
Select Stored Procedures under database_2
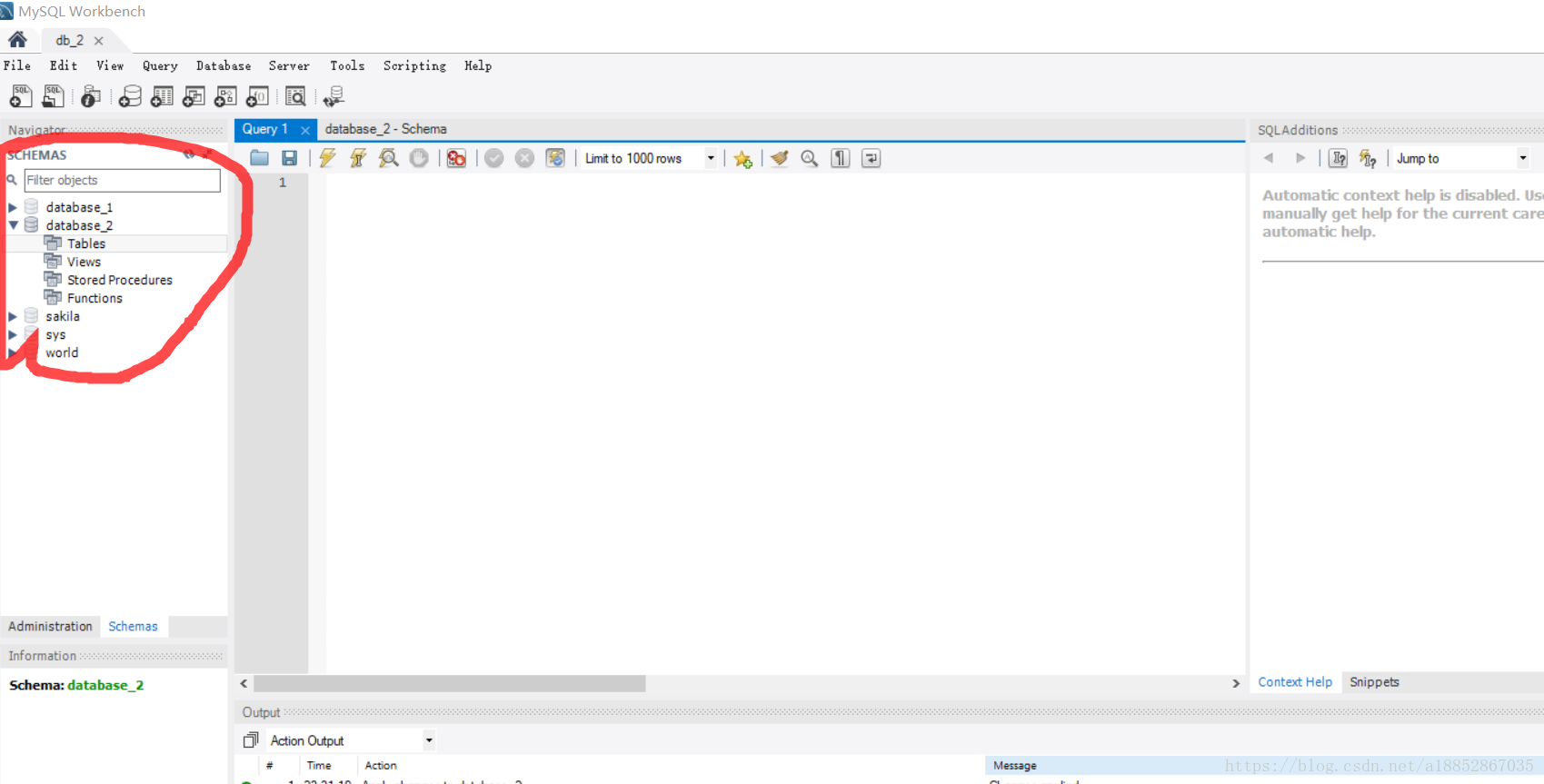point(120,280)
